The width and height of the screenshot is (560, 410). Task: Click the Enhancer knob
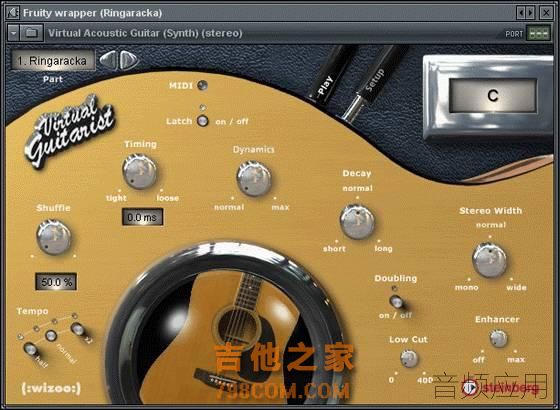499,338
